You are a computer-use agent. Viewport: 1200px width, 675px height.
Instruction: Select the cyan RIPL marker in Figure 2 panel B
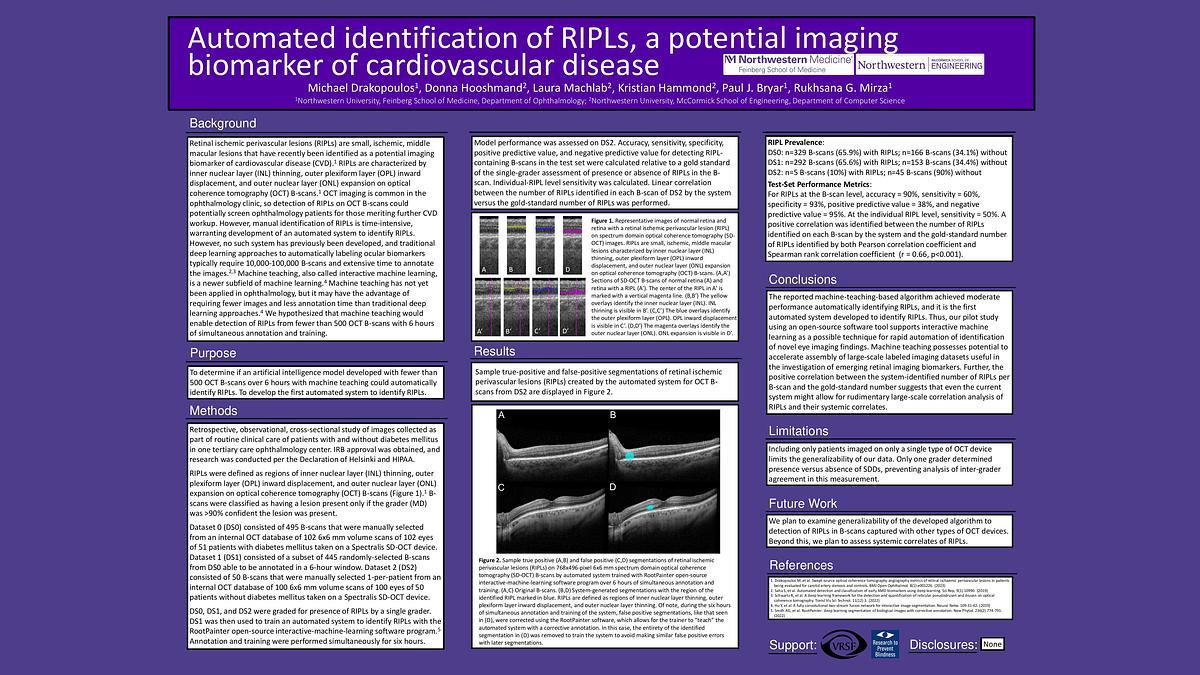click(629, 455)
